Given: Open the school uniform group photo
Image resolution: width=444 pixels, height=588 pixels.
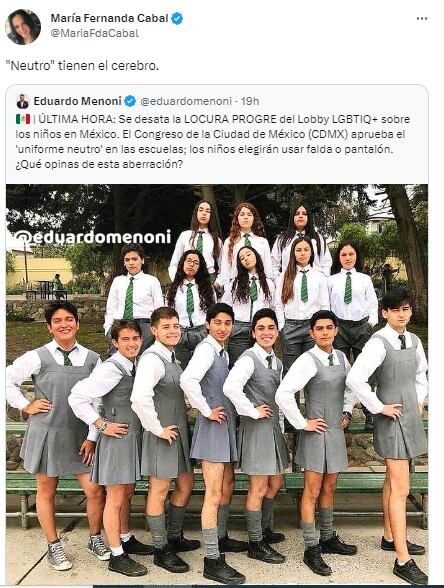Looking at the screenshot, I should click(217, 384).
